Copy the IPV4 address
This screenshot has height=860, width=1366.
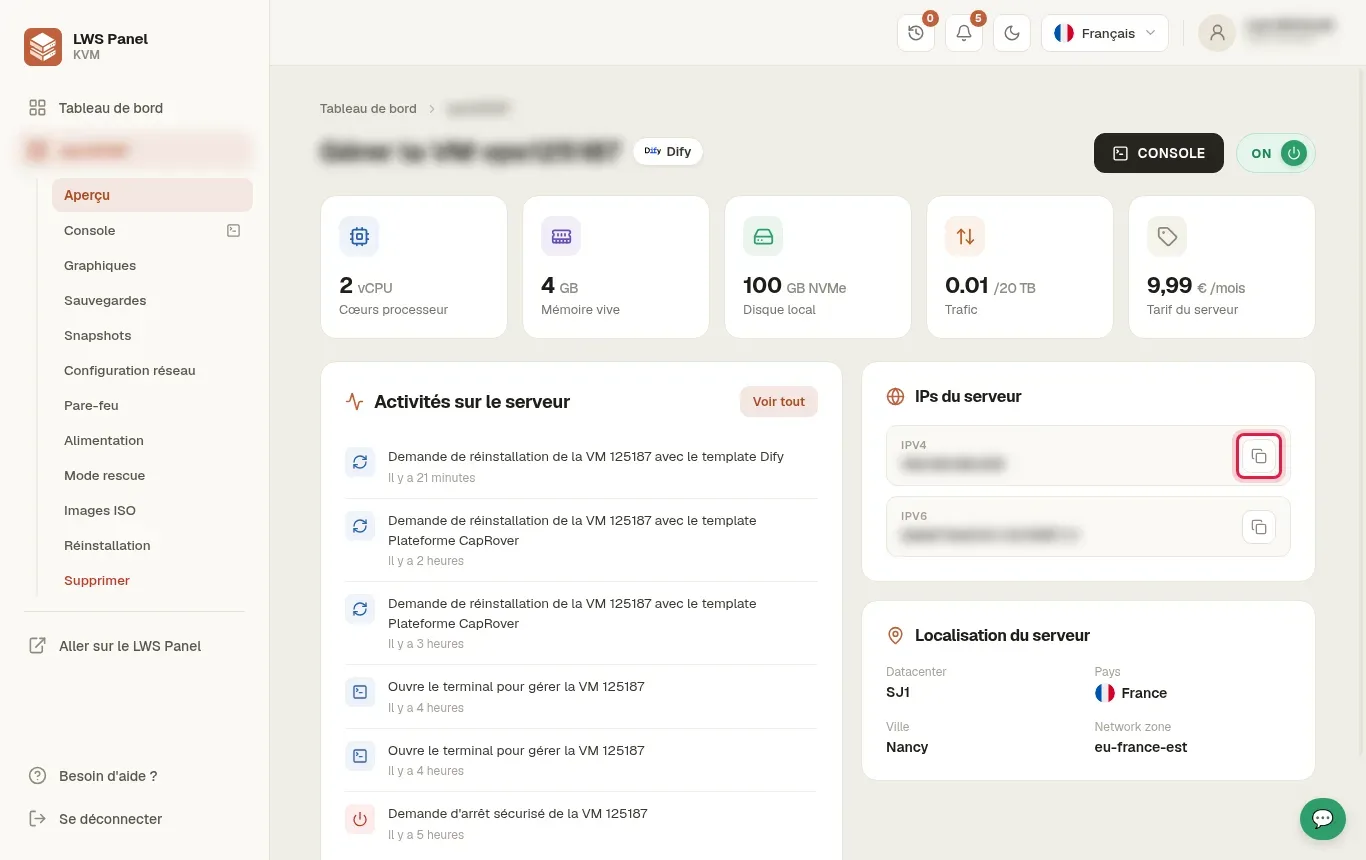pyautogui.click(x=1259, y=456)
